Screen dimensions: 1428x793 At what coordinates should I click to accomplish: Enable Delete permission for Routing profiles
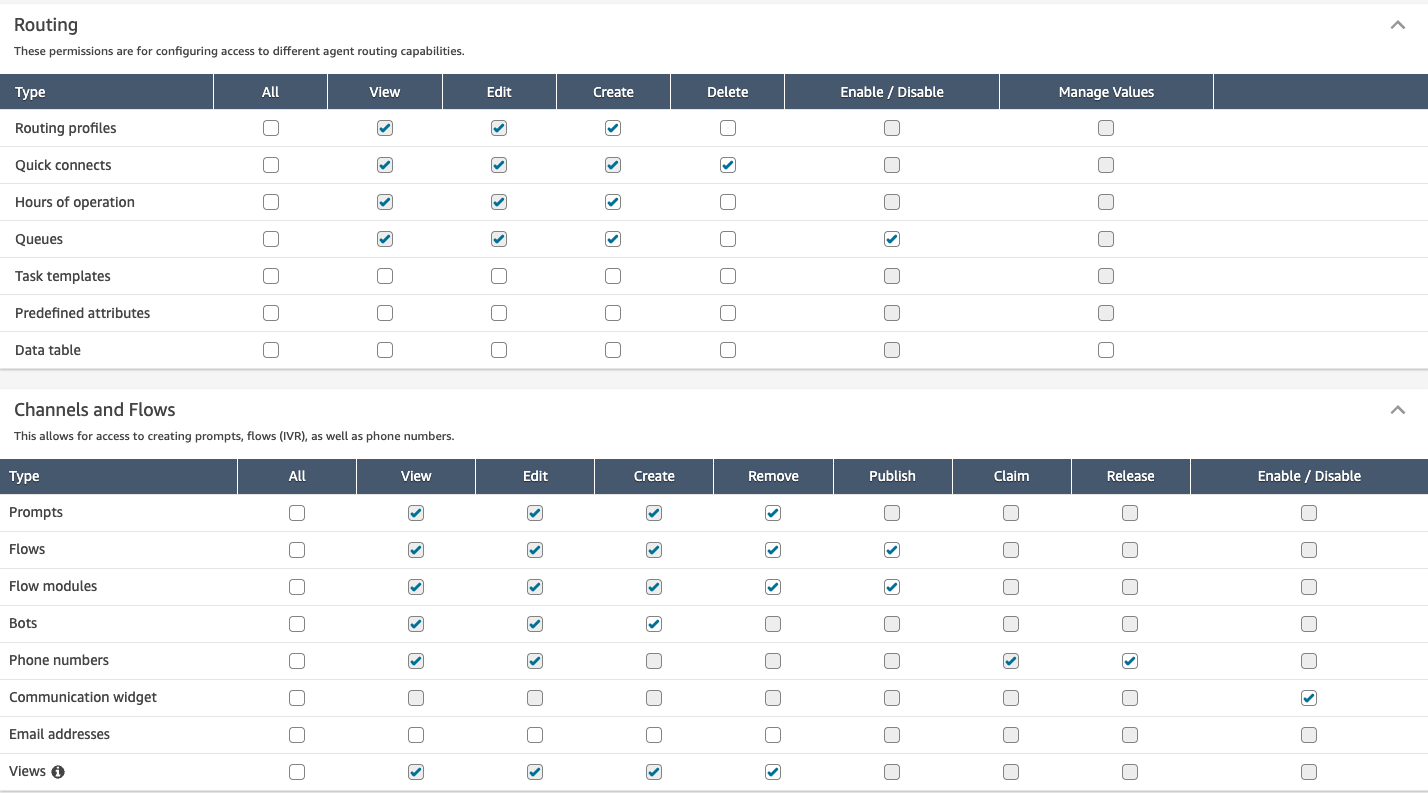[x=728, y=128]
